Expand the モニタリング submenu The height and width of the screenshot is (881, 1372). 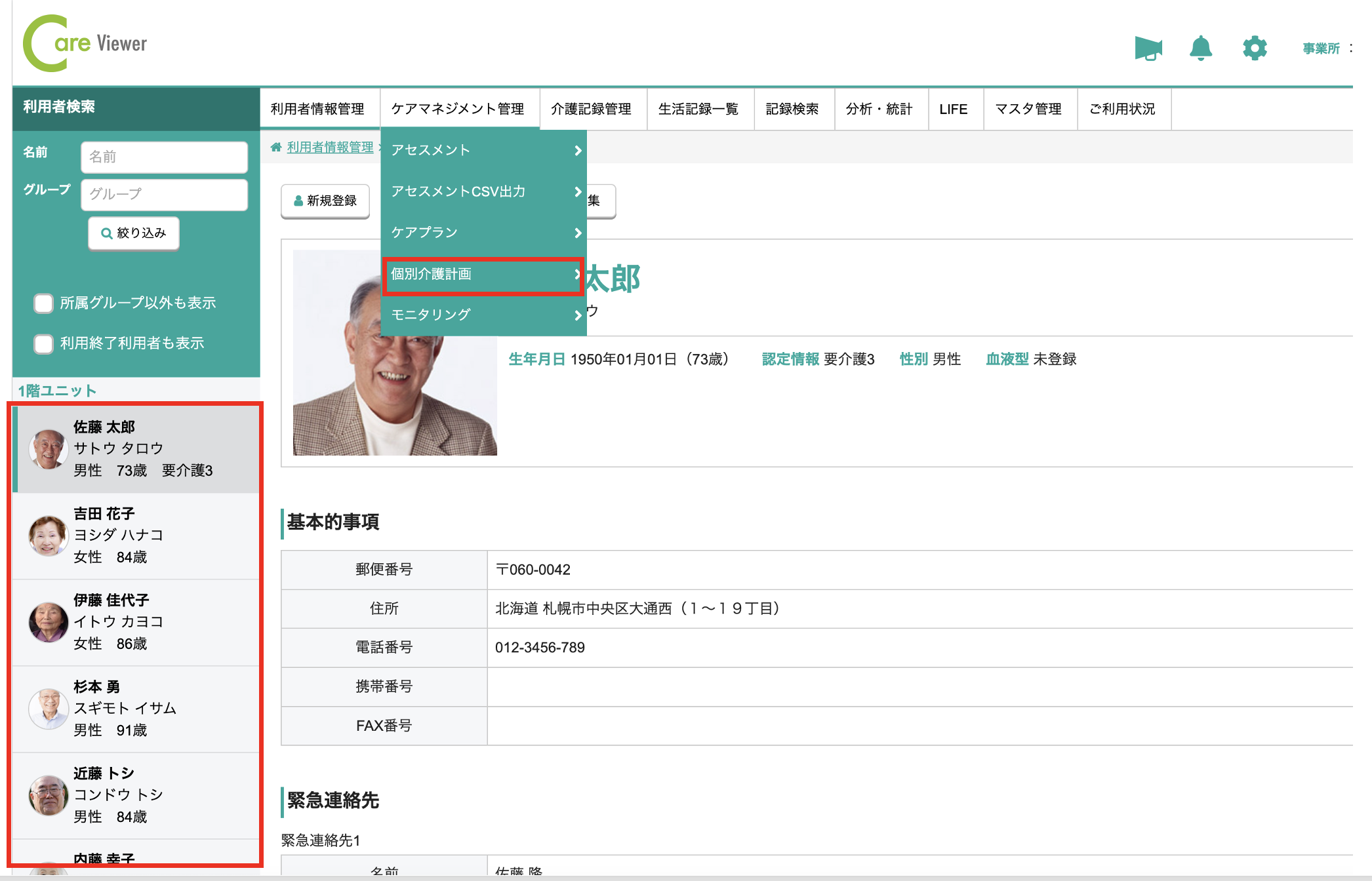coord(483,315)
